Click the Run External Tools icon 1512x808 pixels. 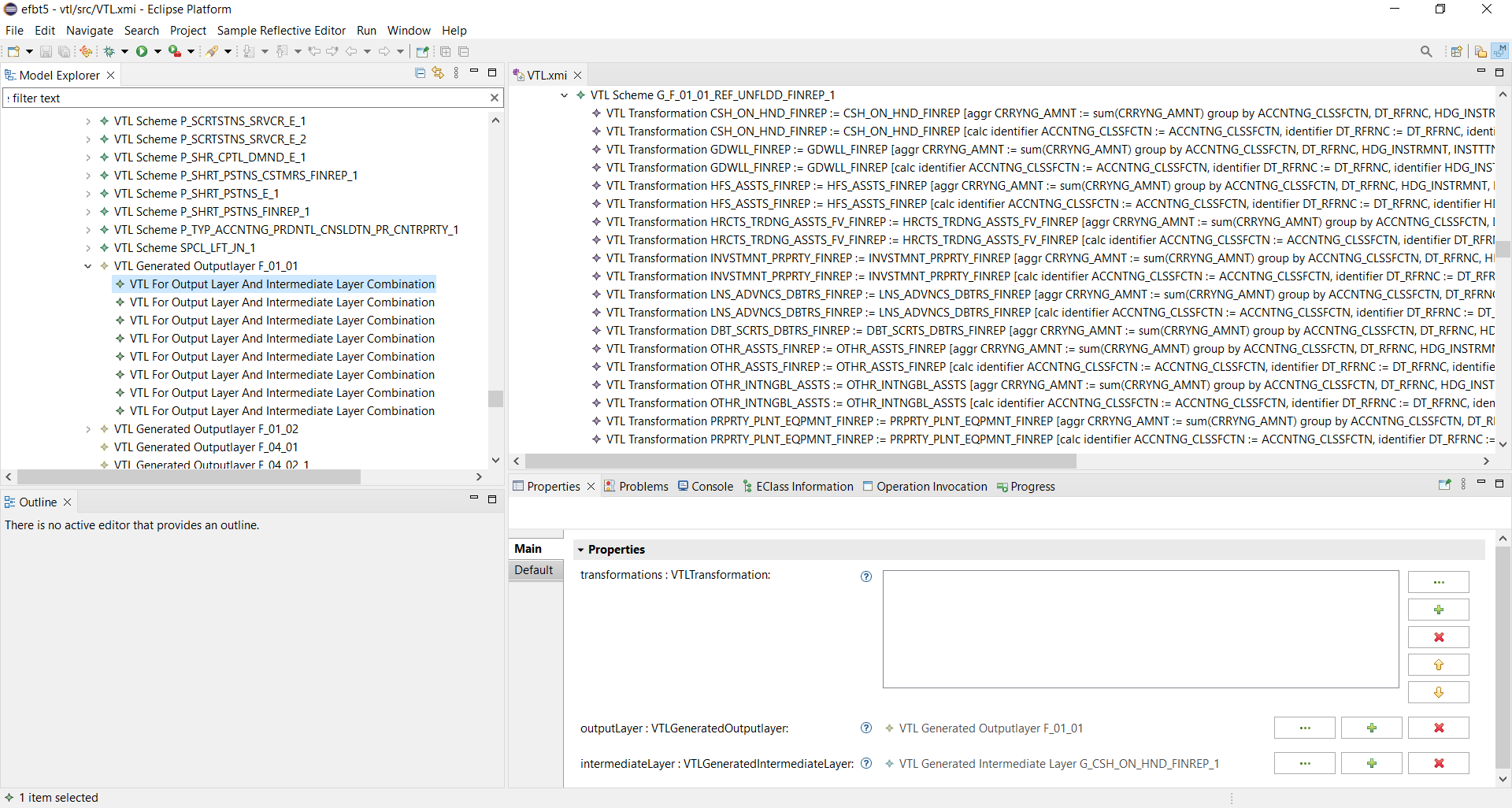coord(175,51)
